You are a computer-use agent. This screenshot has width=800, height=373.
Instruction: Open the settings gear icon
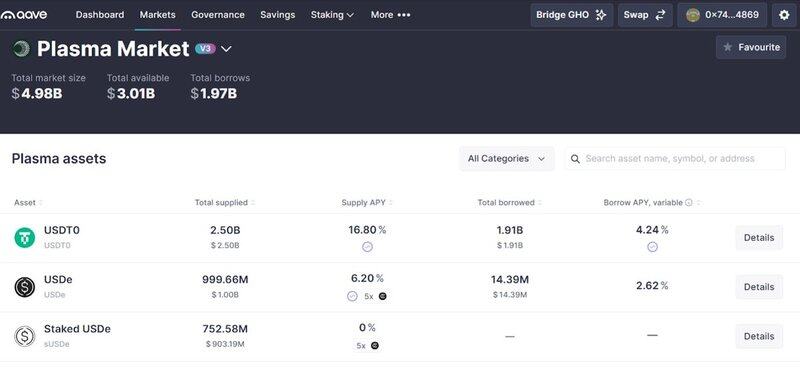[784, 15]
